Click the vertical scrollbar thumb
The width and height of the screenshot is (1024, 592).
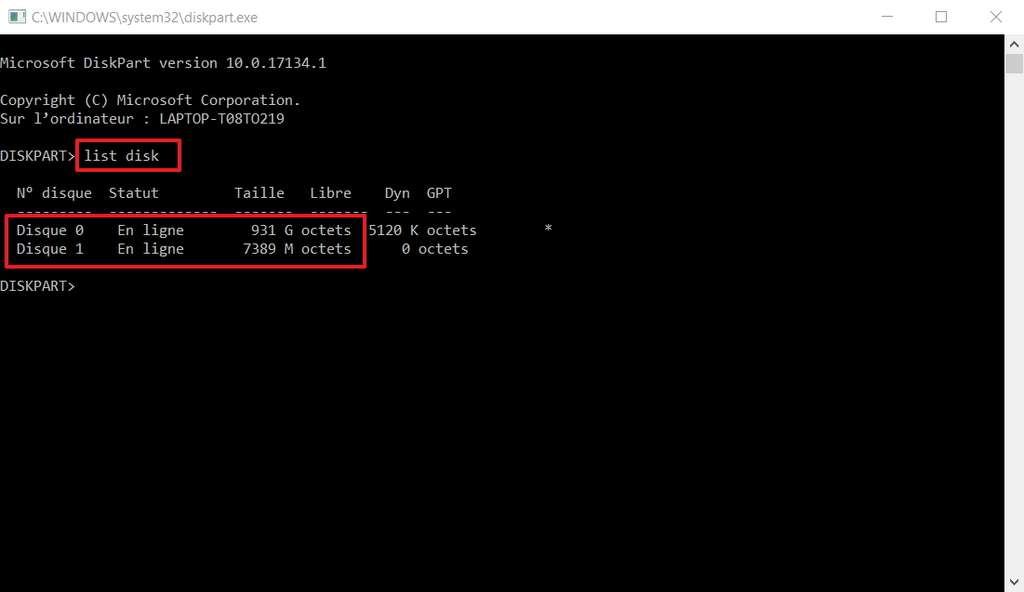pos(1014,63)
